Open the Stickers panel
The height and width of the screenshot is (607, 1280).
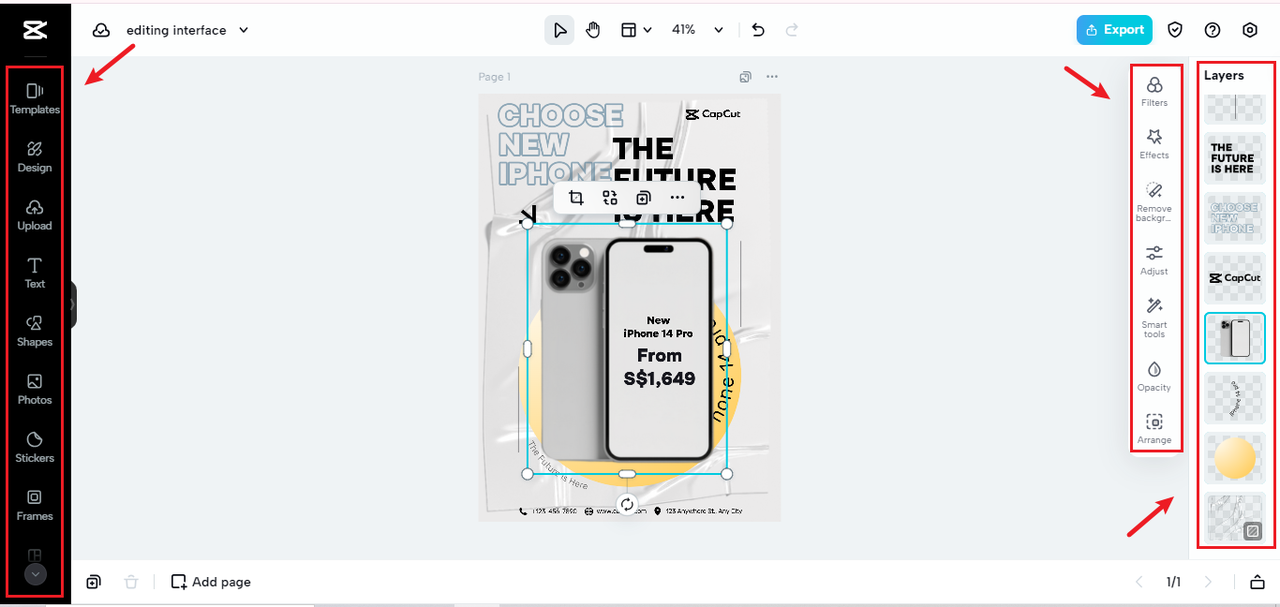pos(35,447)
